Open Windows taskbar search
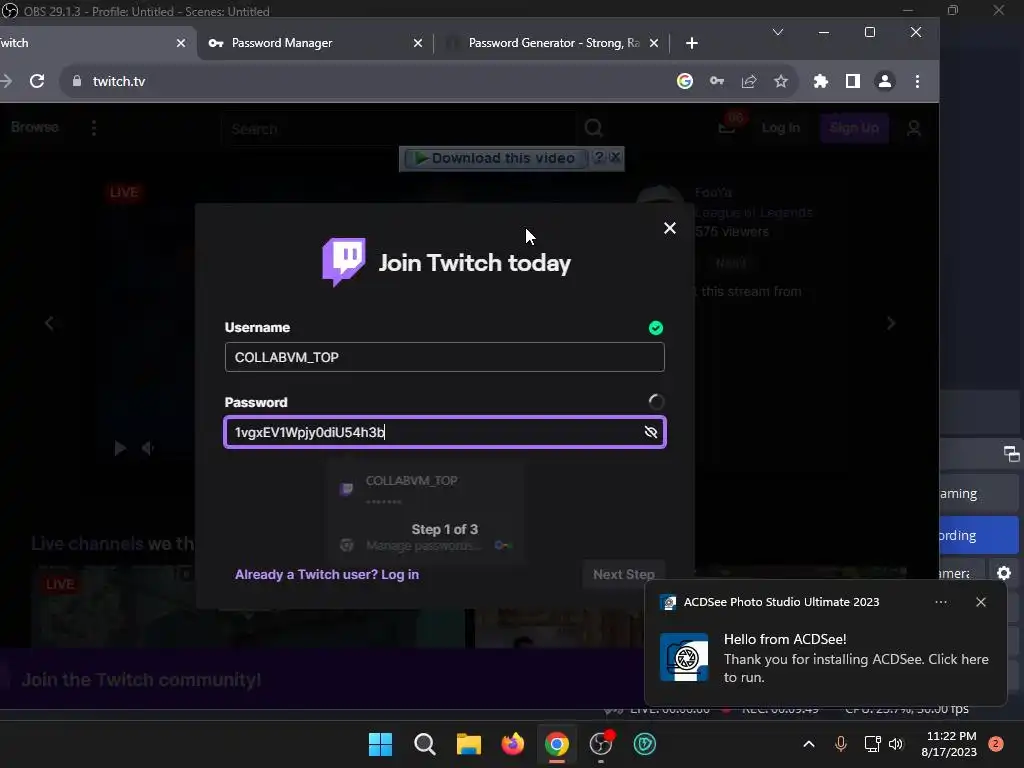This screenshot has height=768, width=1024. [424, 744]
